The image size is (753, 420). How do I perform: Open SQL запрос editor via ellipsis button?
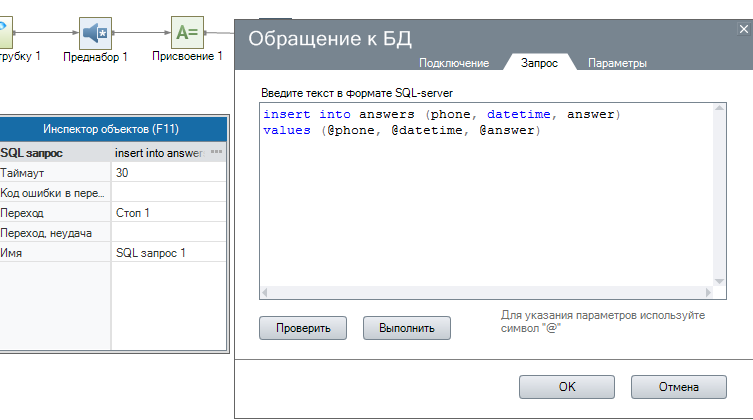(216, 152)
